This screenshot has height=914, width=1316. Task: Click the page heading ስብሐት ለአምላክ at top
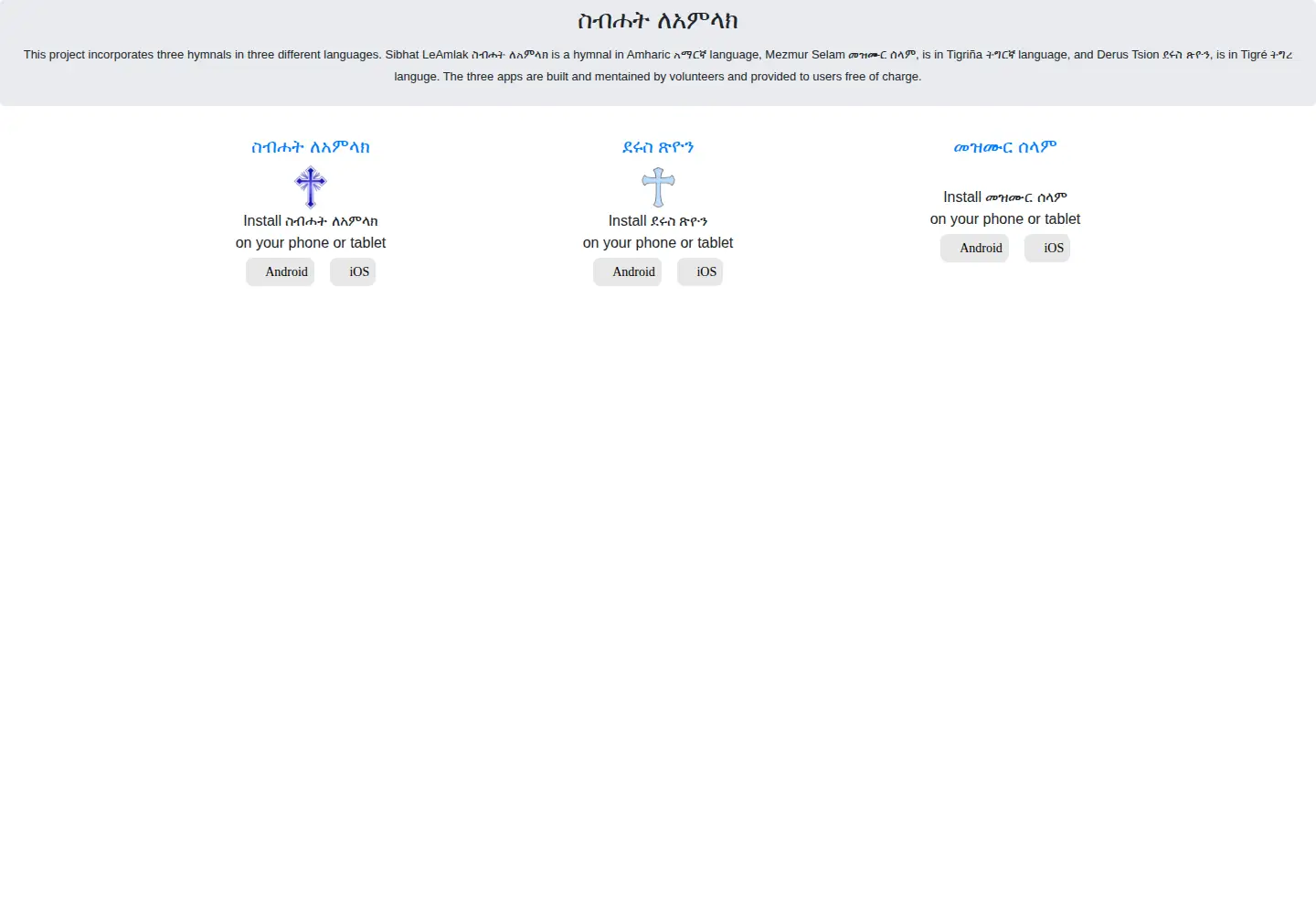point(658,21)
